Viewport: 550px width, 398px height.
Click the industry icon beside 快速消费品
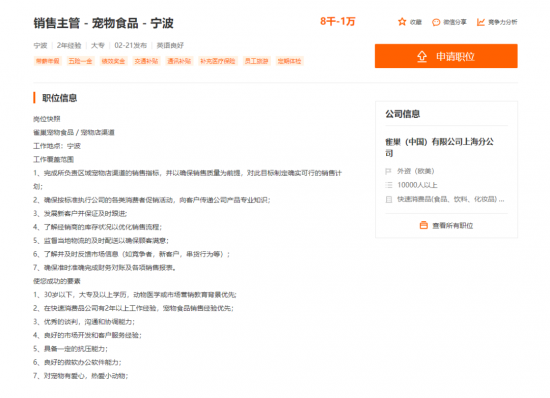(388, 199)
